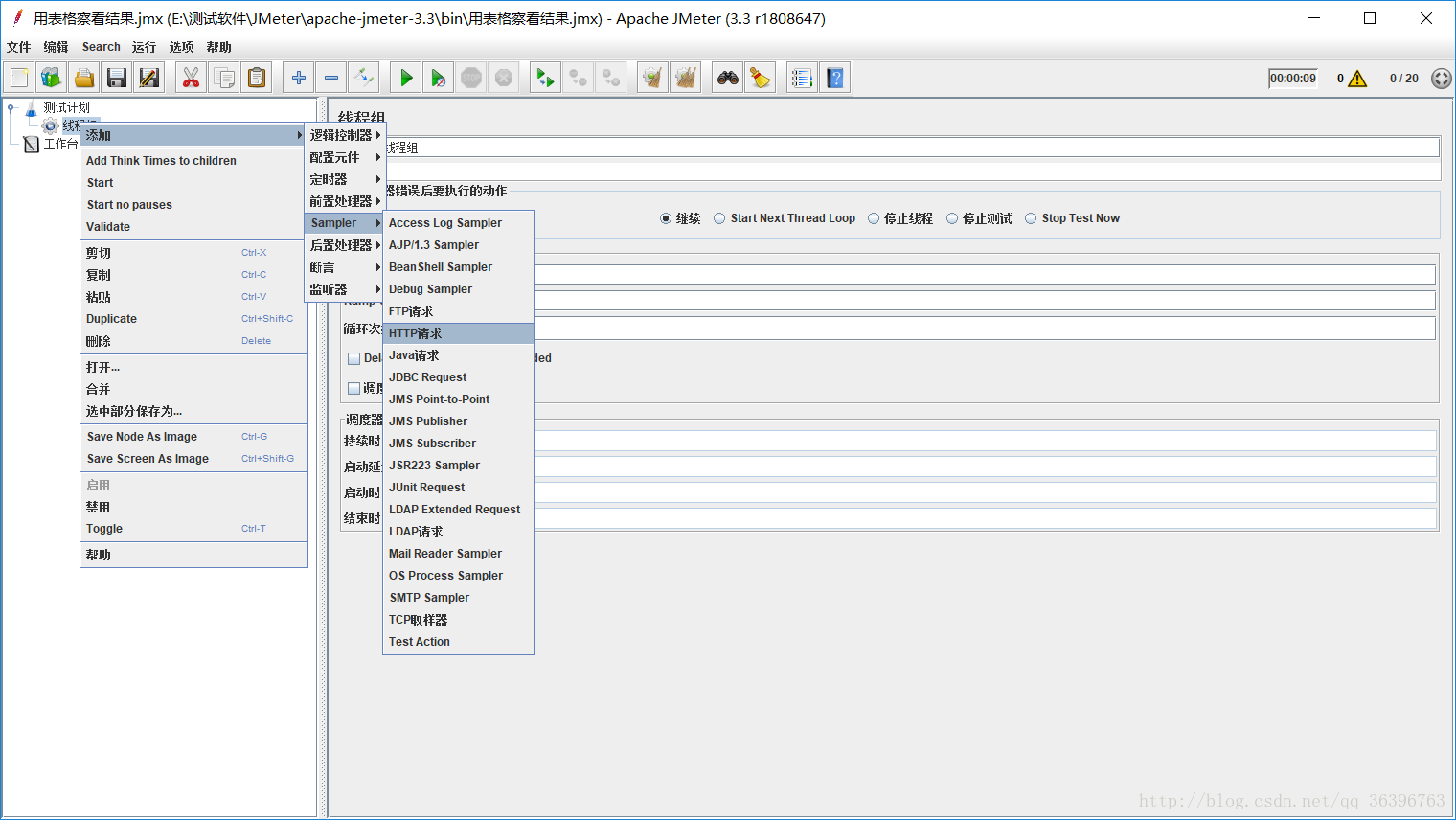The width and height of the screenshot is (1456, 820).
Task: Open the 运行 menu
Action: [x=144, y=47]
